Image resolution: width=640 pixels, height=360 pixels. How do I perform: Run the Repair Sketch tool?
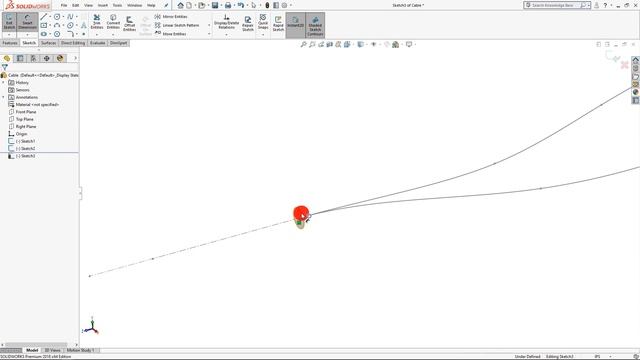[x=248, y=23]
